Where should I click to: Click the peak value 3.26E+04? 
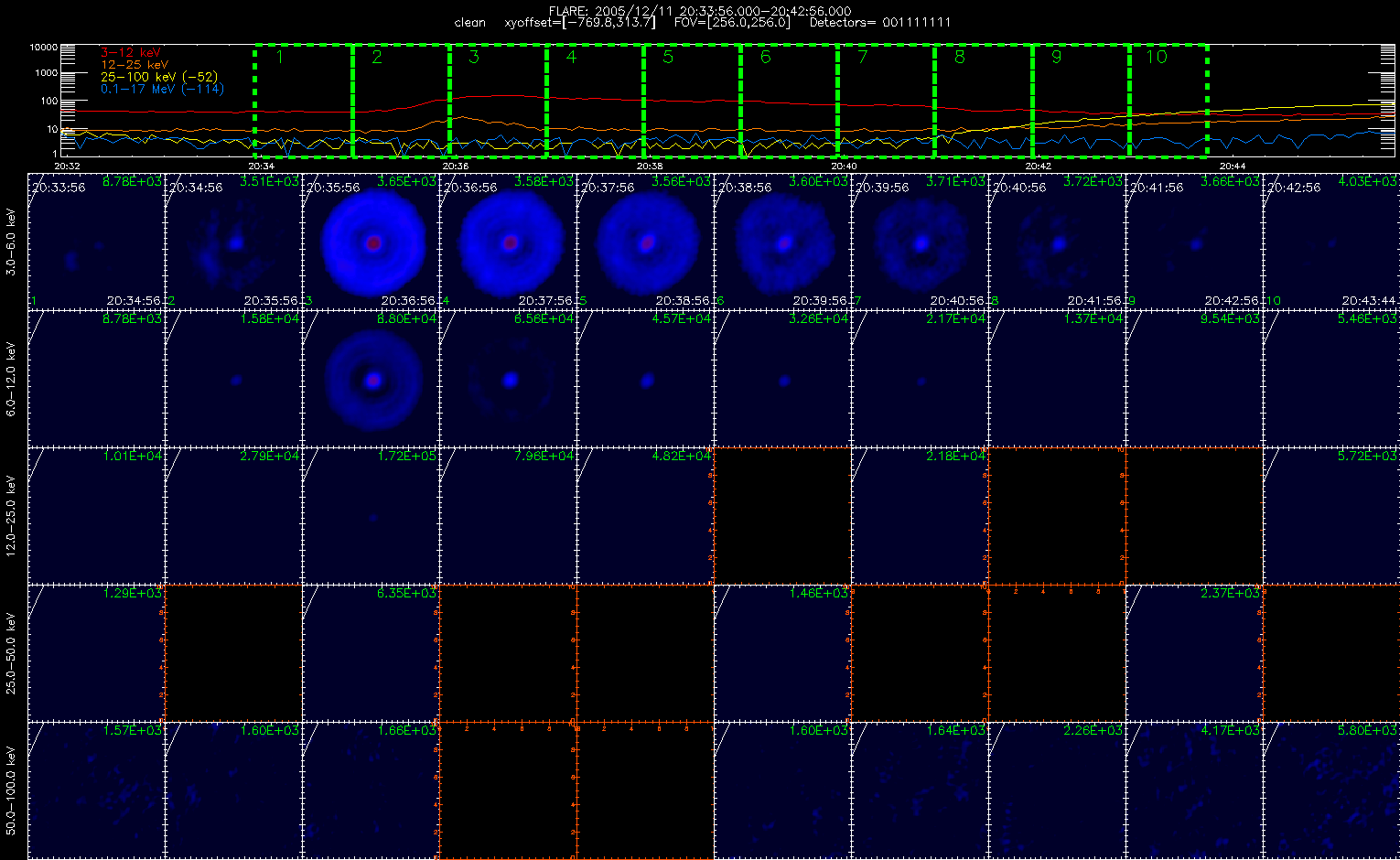tap(818, 319)
